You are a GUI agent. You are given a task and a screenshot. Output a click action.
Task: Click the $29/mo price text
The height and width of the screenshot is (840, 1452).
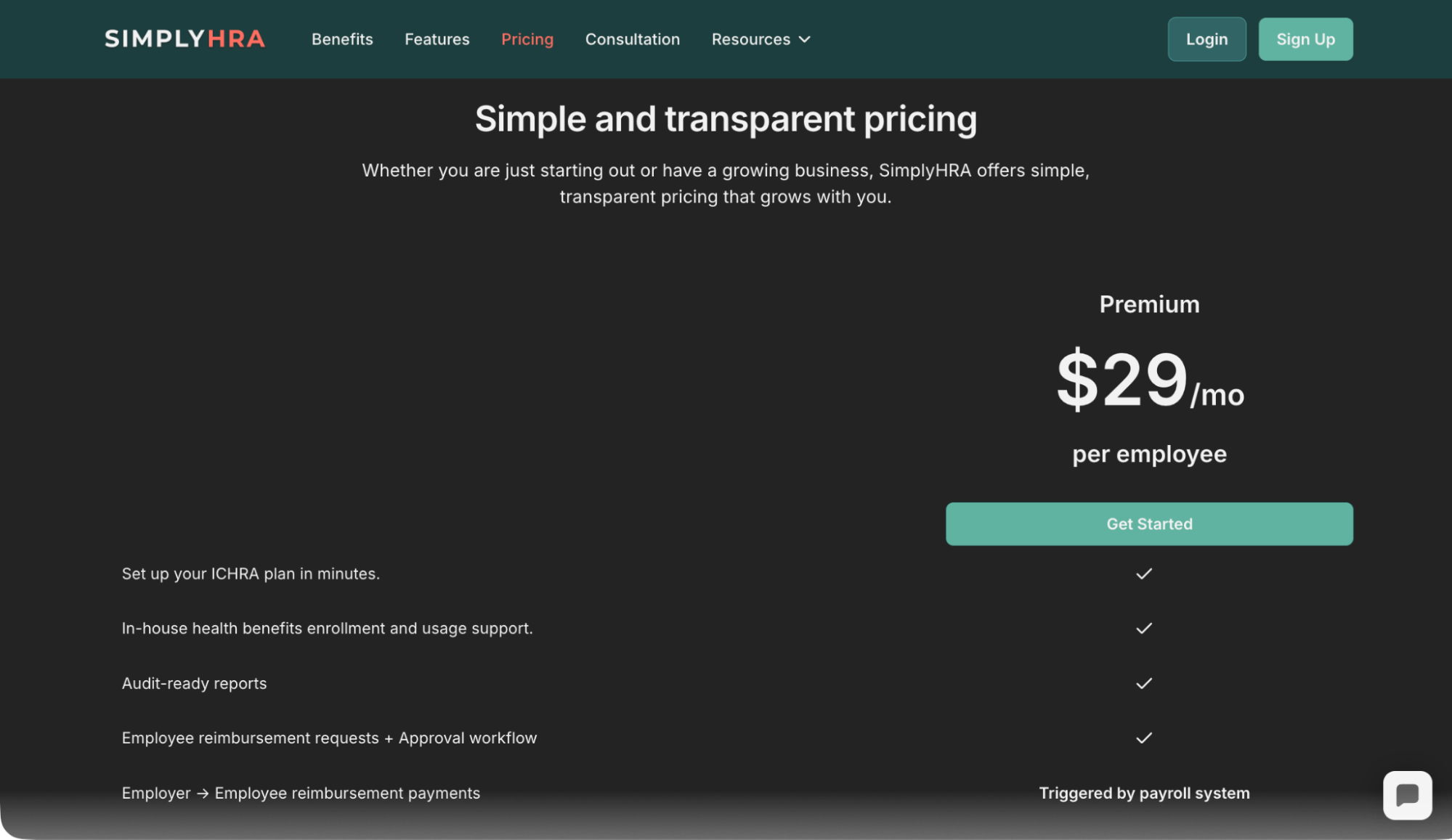[x=1148, y=380]
